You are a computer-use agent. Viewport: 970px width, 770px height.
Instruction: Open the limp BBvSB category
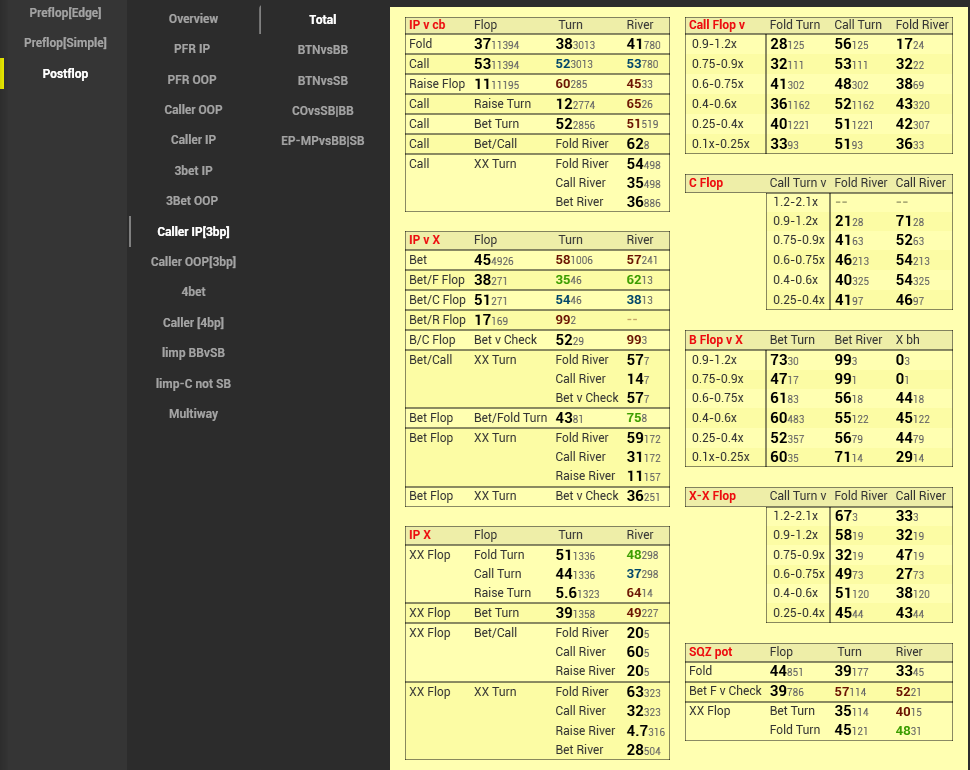coord(193,353)
